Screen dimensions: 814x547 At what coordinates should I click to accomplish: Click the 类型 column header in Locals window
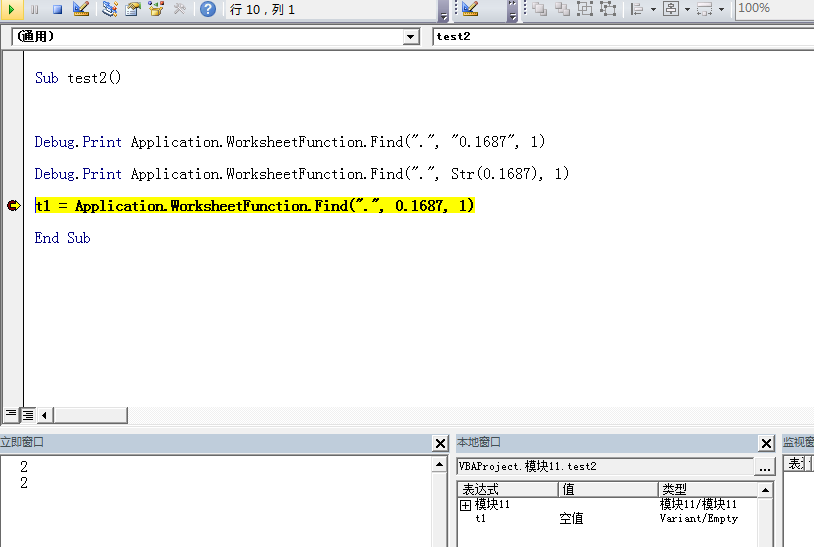click(708, 489)
